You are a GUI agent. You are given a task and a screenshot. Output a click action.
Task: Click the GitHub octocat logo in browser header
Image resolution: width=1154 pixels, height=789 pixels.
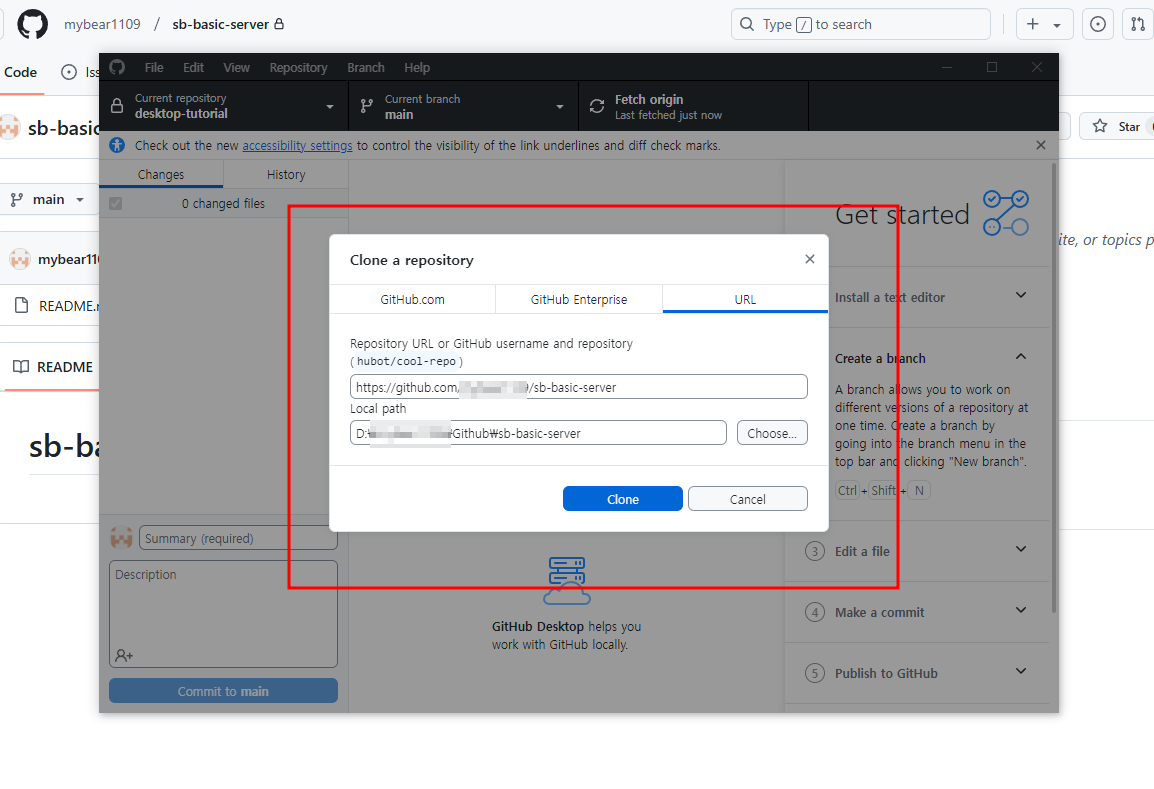(32, 24)
